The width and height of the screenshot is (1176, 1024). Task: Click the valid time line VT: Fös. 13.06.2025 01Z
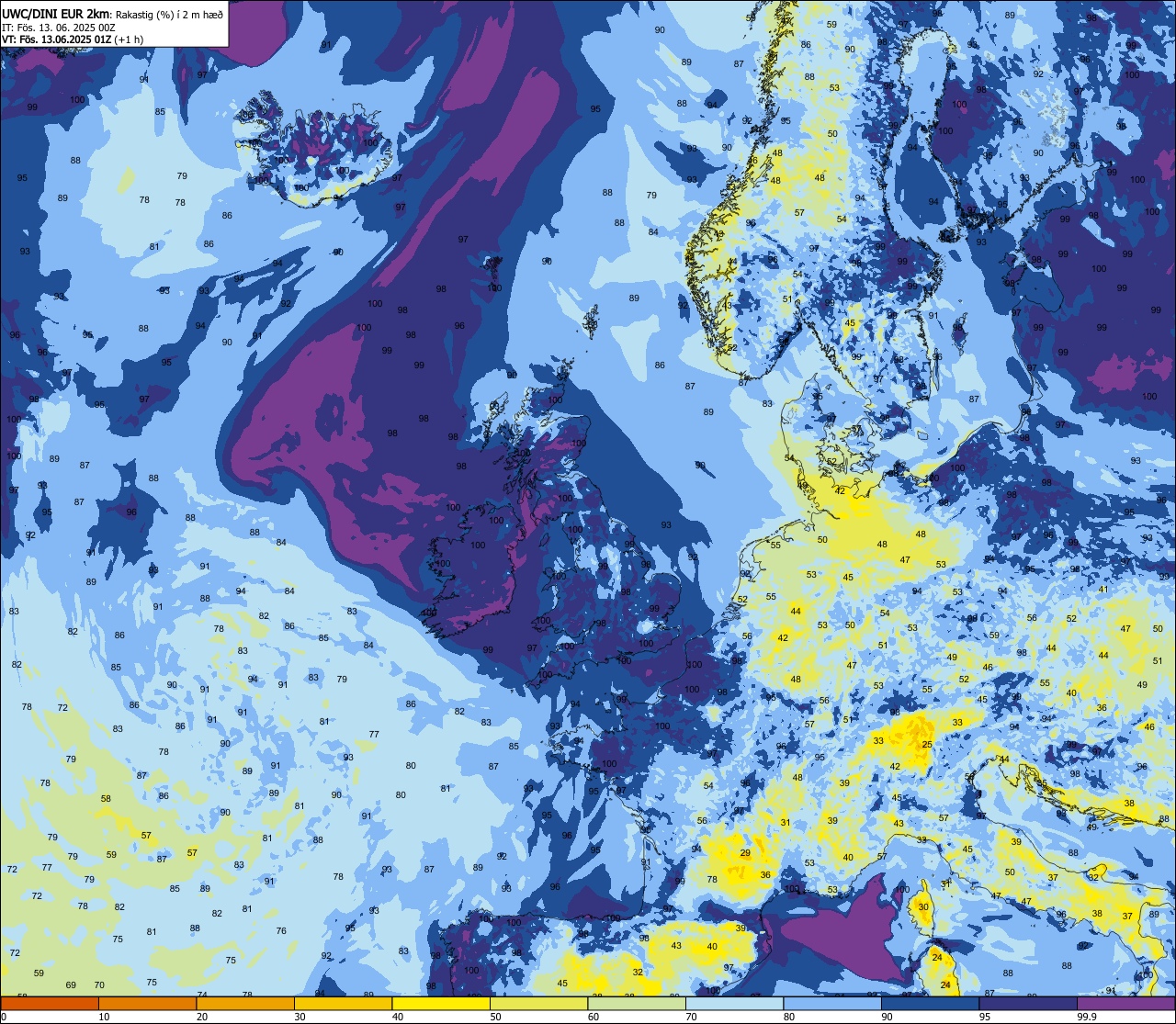pos(57,39)
